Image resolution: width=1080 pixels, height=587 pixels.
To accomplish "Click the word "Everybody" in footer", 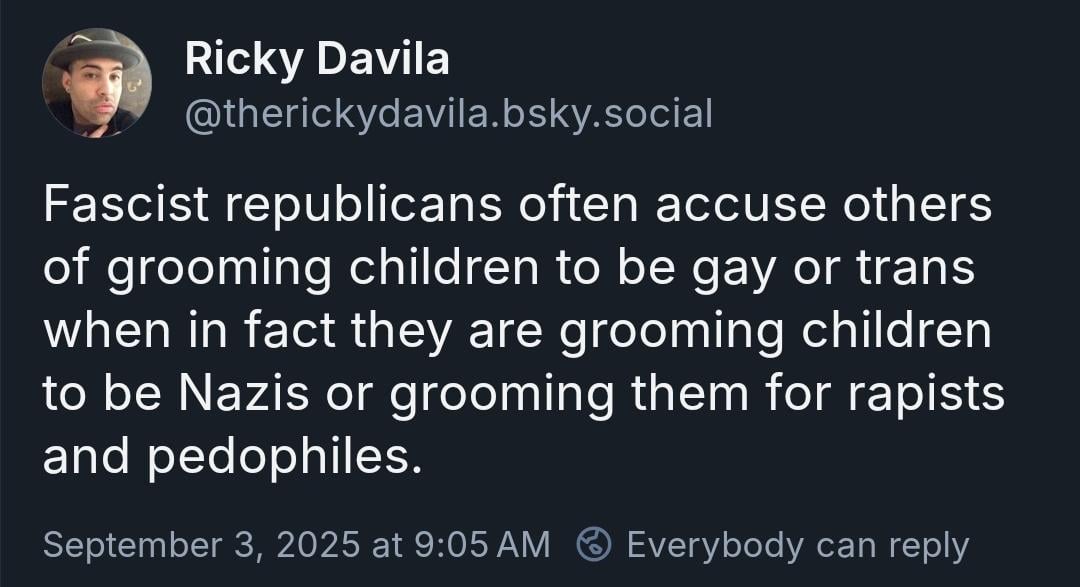I will (715, 546).
